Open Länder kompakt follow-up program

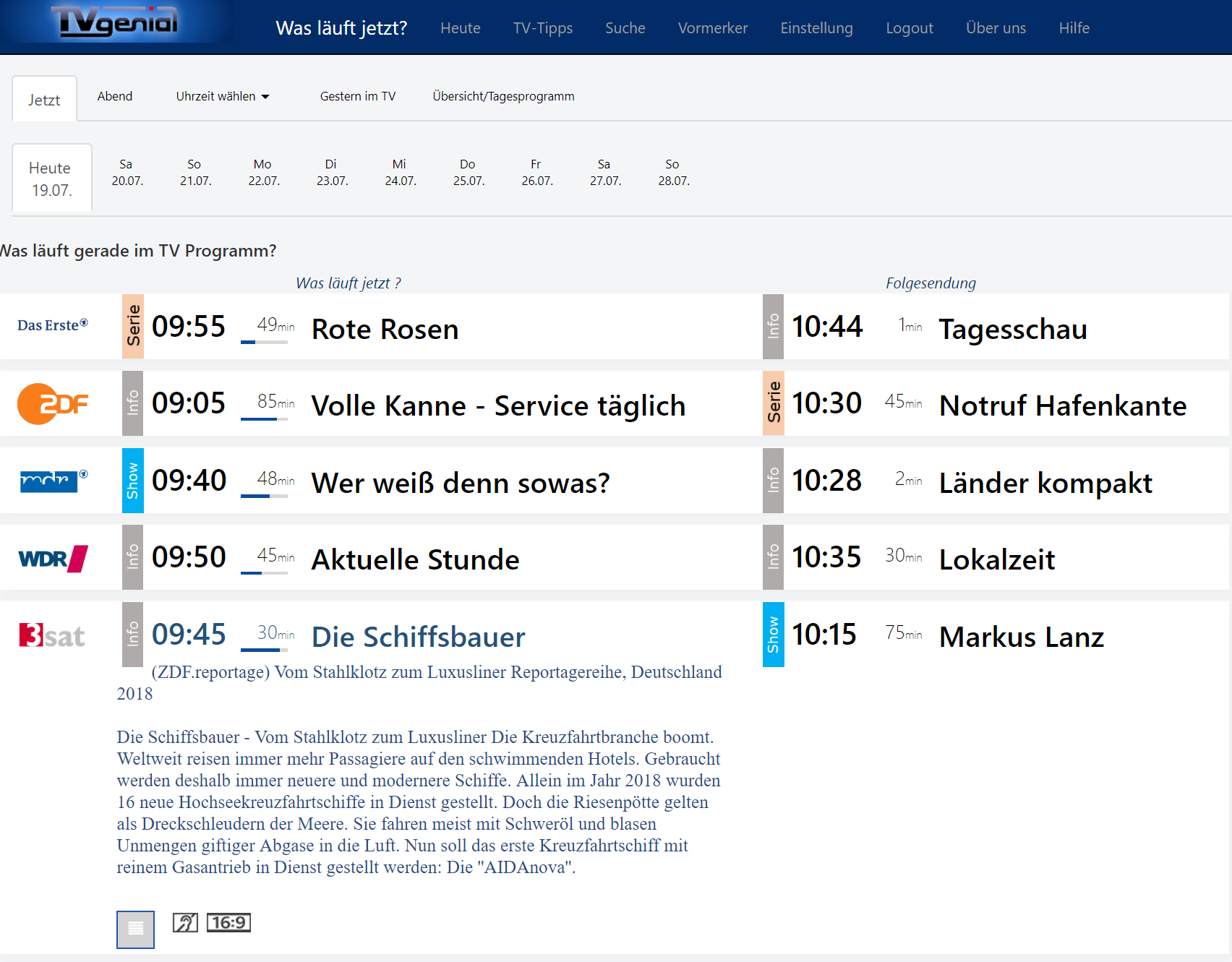tap(1045, 483)
